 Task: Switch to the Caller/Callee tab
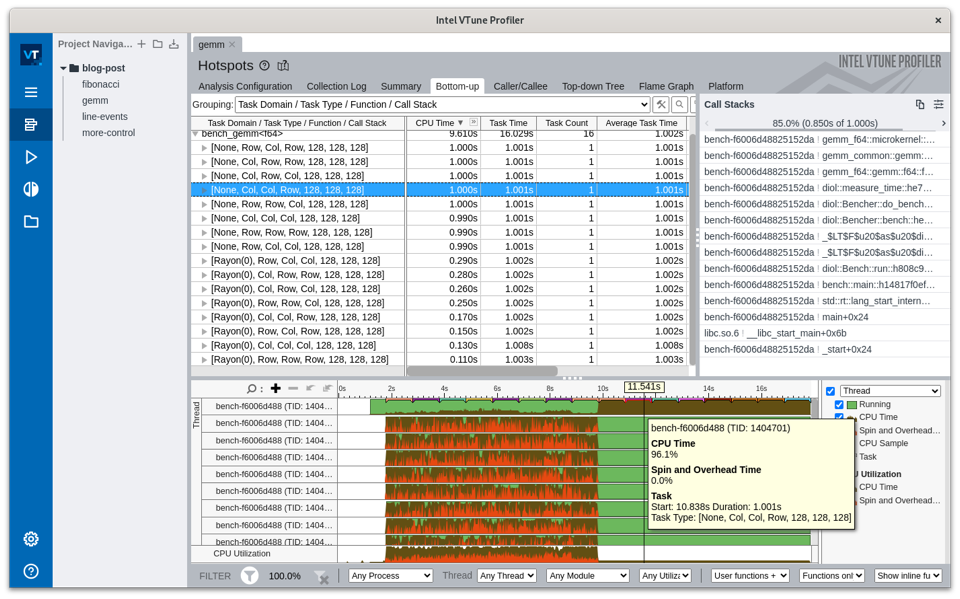pos(520,86)
